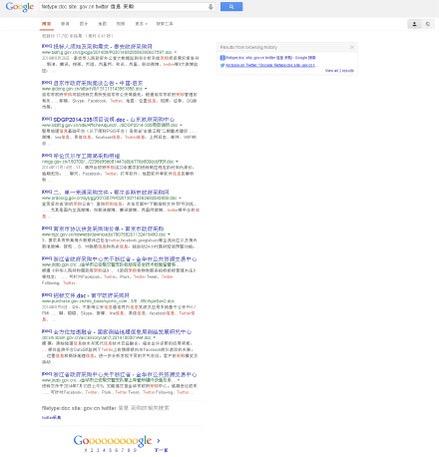The image size is (439, 457).
Task: Switch to the second search category tab
Action: click(x=65, y=24)
